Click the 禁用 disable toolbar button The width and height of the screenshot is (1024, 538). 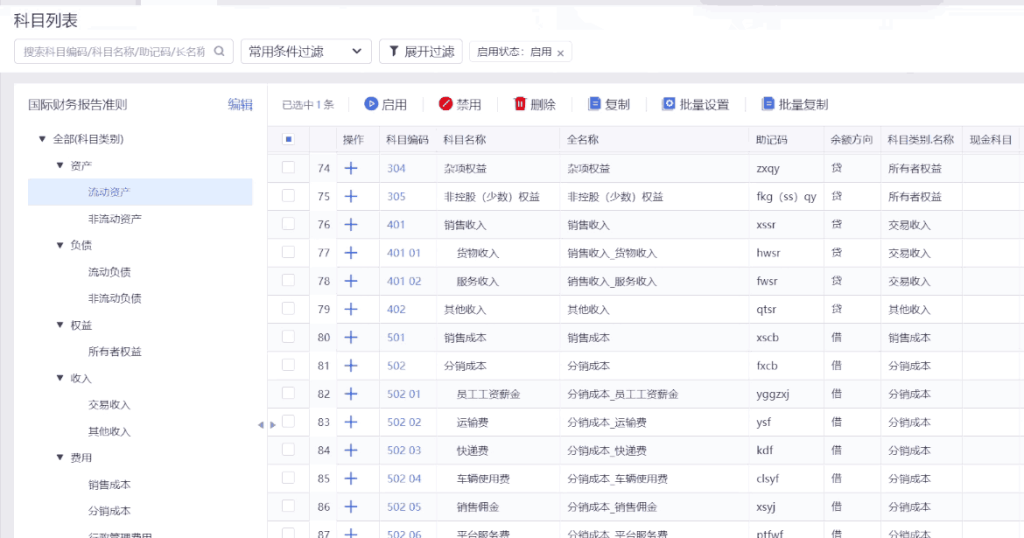point(460,104)
